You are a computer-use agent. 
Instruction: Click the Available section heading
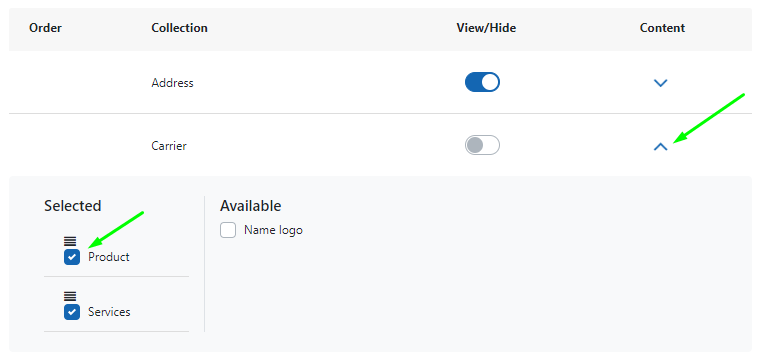point(251,206)
